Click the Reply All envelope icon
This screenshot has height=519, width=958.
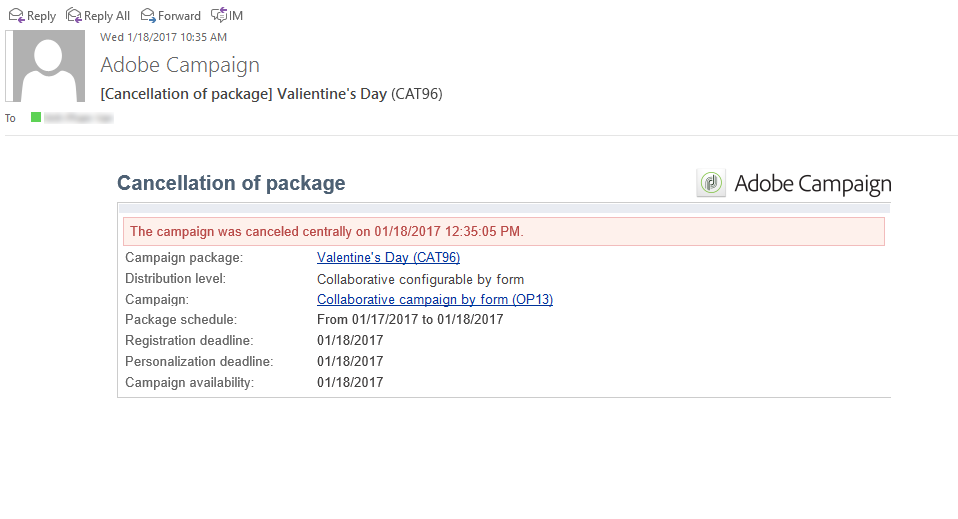[x=73, y=15]
